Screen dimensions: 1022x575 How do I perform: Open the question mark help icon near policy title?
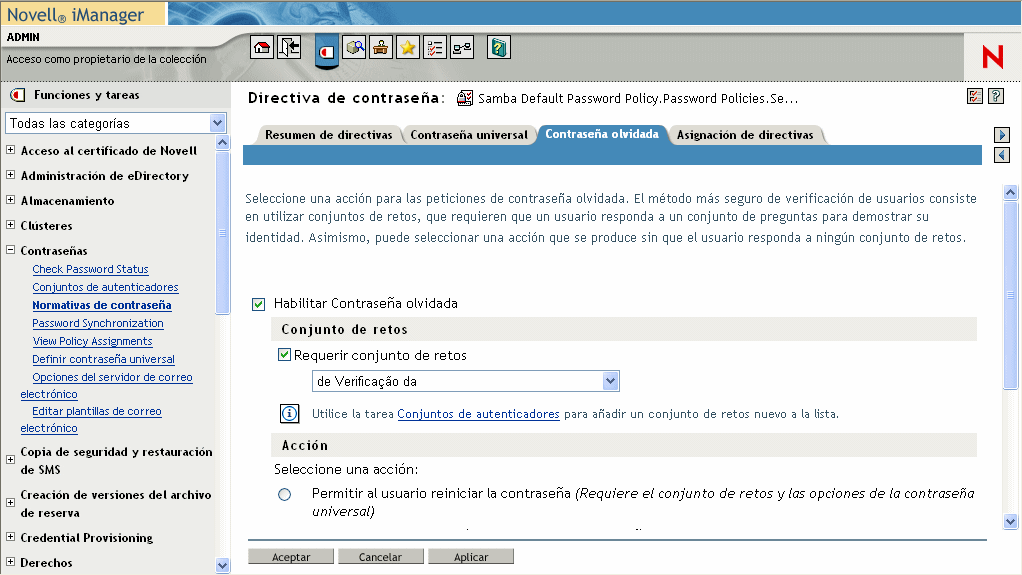pyautogui.click(x=996, y=96)
